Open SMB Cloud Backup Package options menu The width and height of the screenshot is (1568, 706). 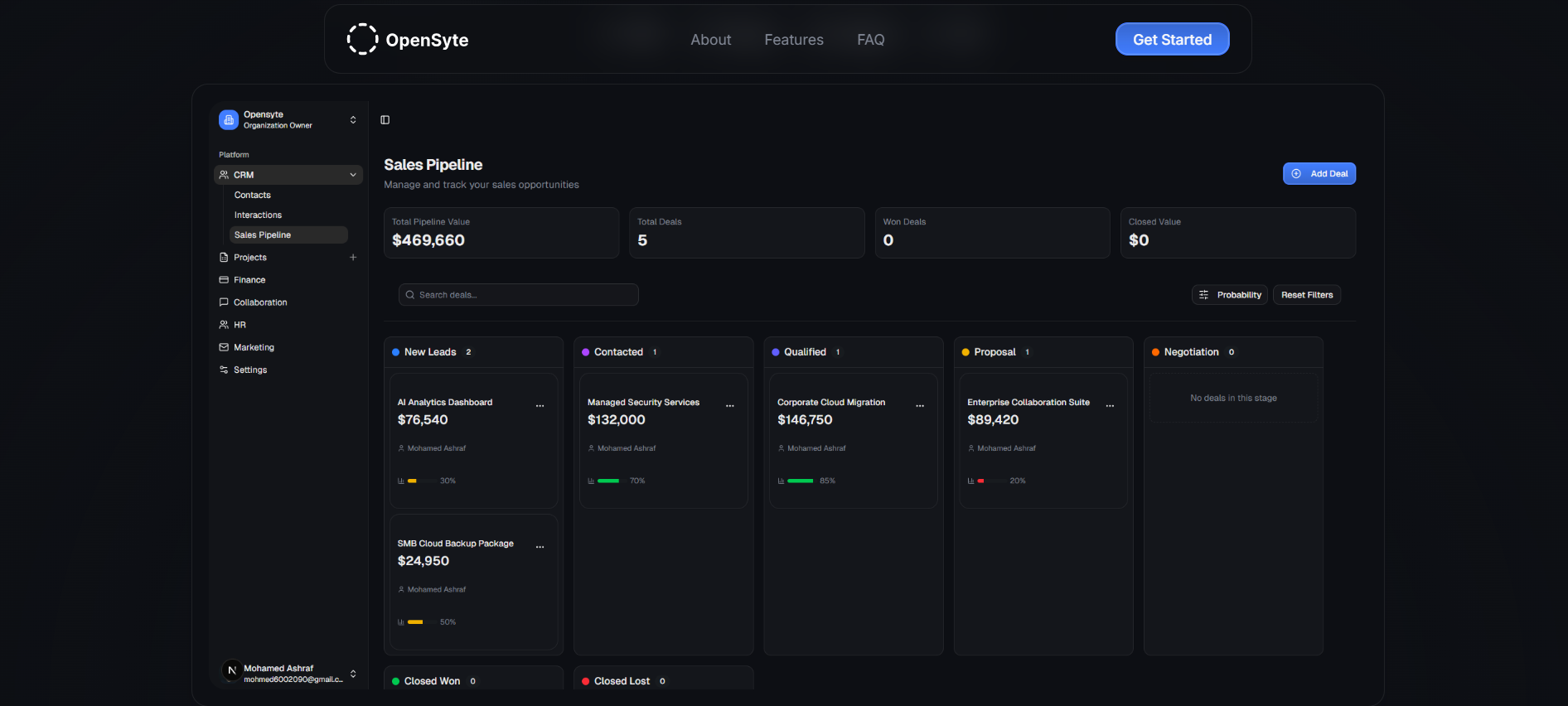point(540,547)
